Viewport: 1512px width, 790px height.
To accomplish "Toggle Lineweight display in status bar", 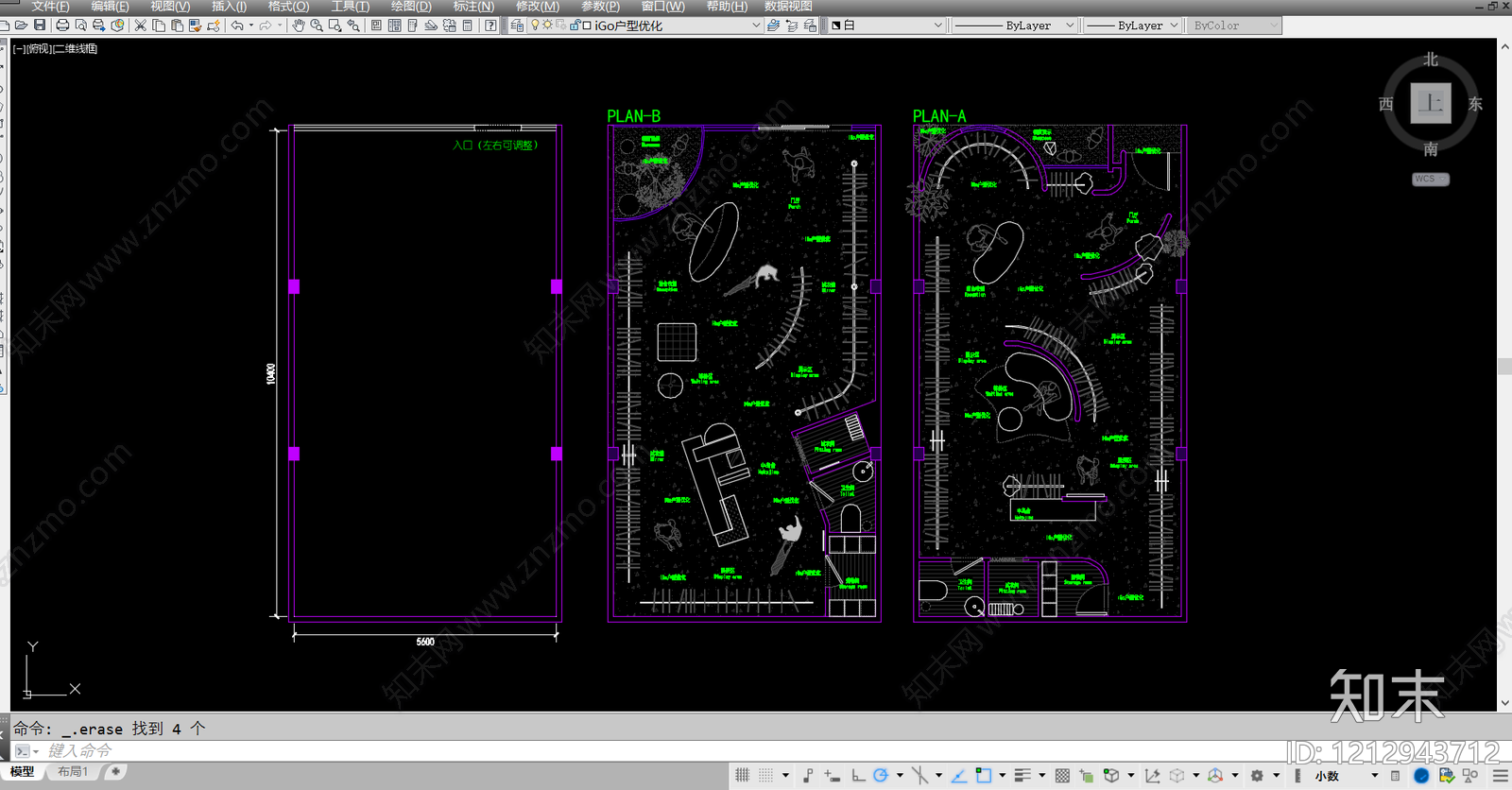I will coord(1022,776).
